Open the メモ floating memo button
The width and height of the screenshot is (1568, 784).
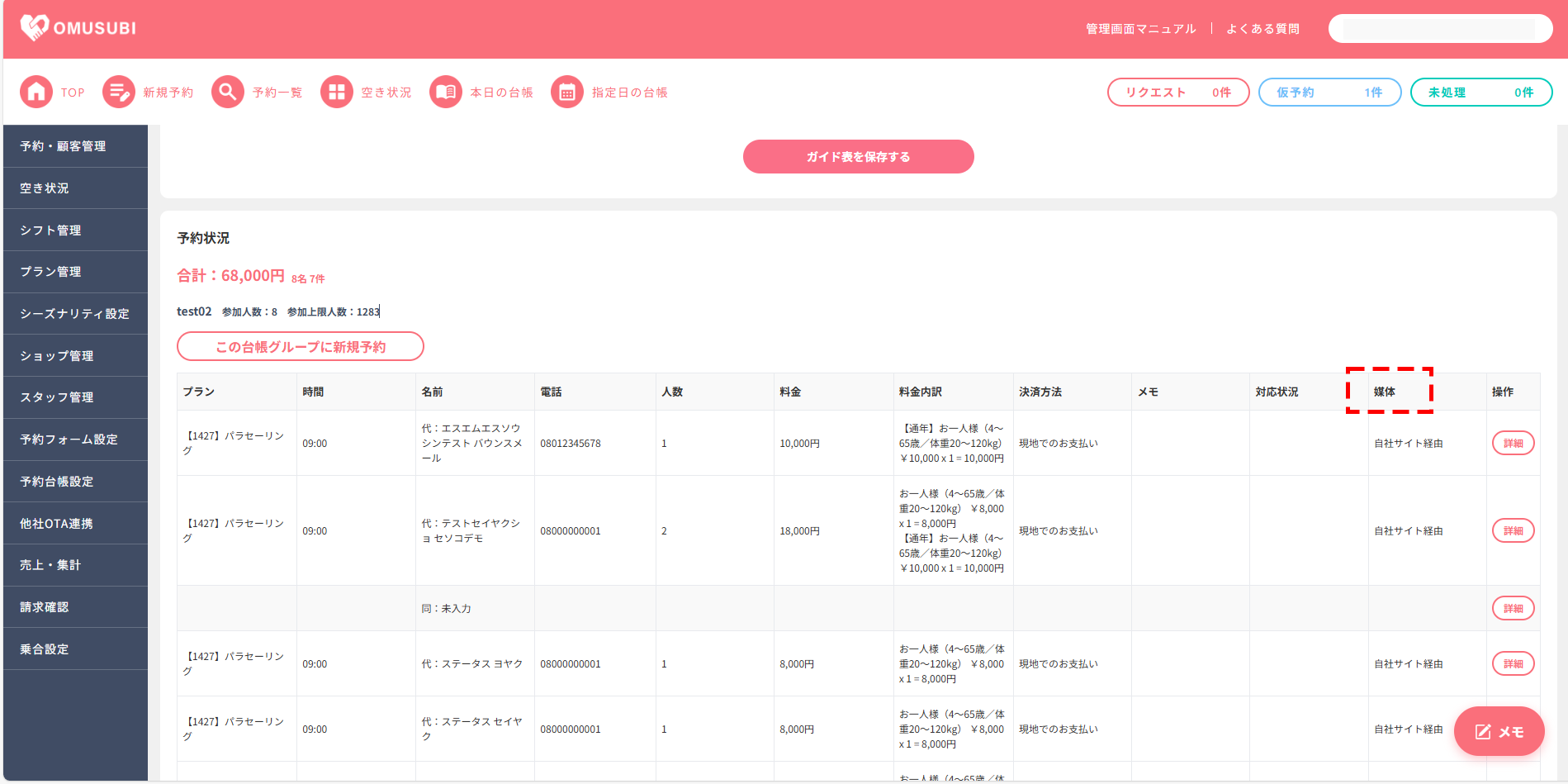[1499, 731]
